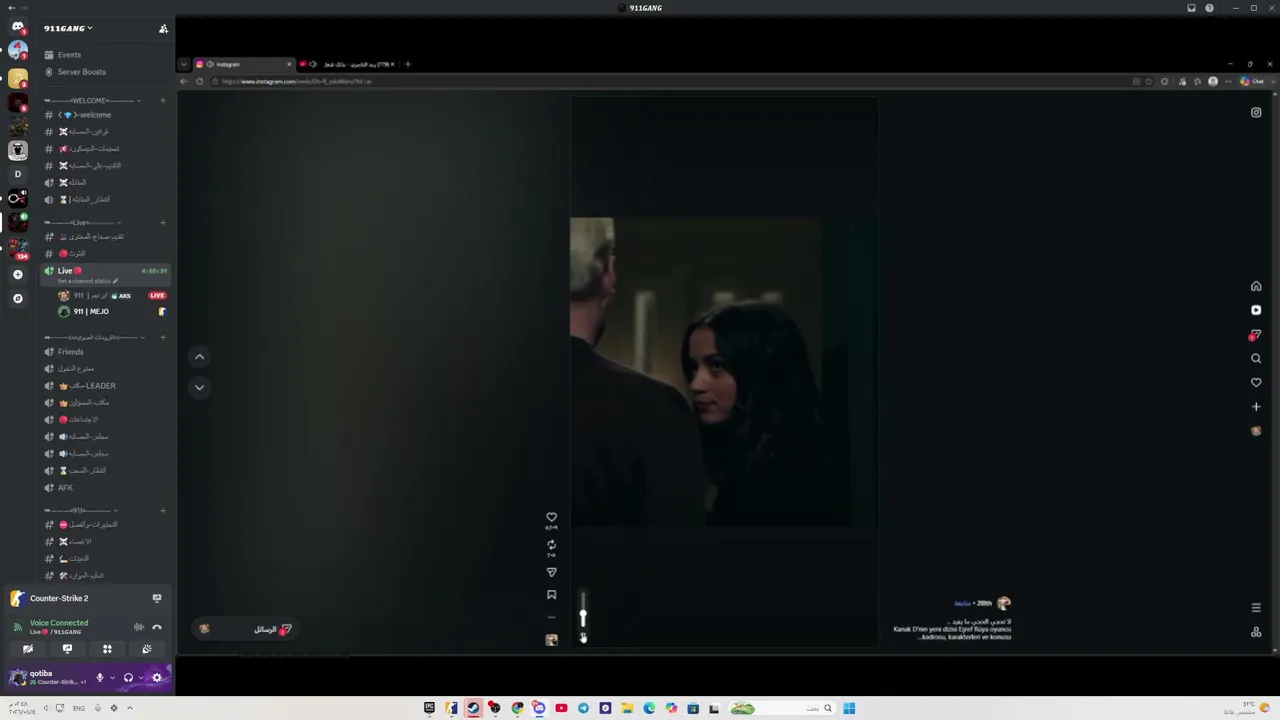Collapse the 911 channel category

tap(80, 510)
